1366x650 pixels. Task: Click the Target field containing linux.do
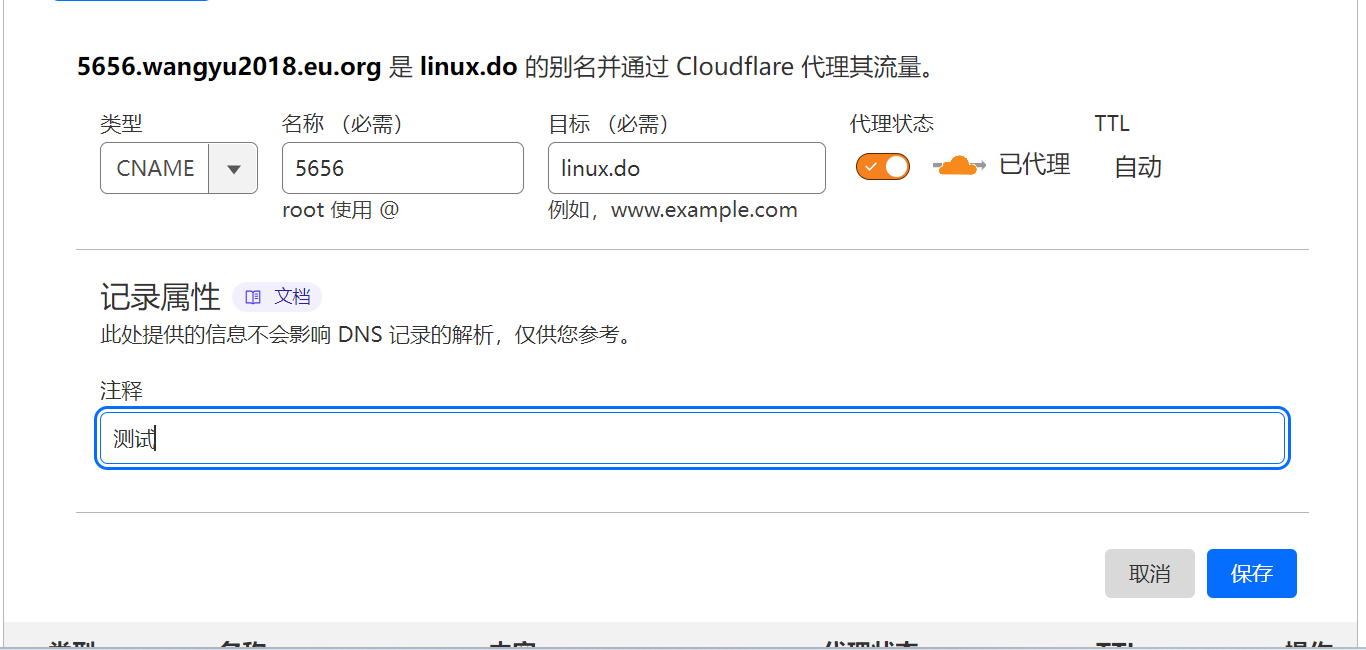coord(687,168)
